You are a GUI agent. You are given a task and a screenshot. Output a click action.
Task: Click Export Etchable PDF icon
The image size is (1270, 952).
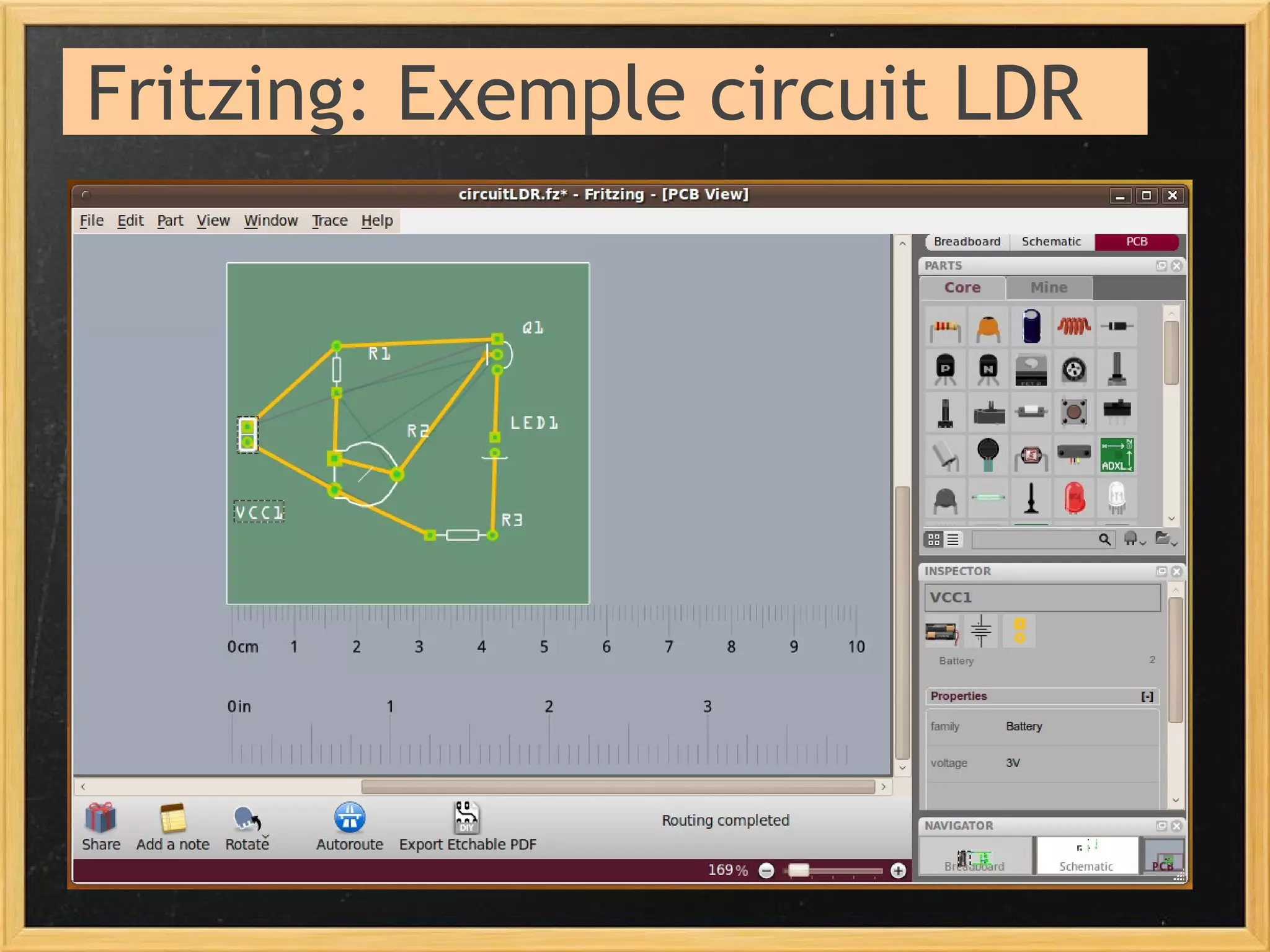pyautogui.click(x=467, y=817)
